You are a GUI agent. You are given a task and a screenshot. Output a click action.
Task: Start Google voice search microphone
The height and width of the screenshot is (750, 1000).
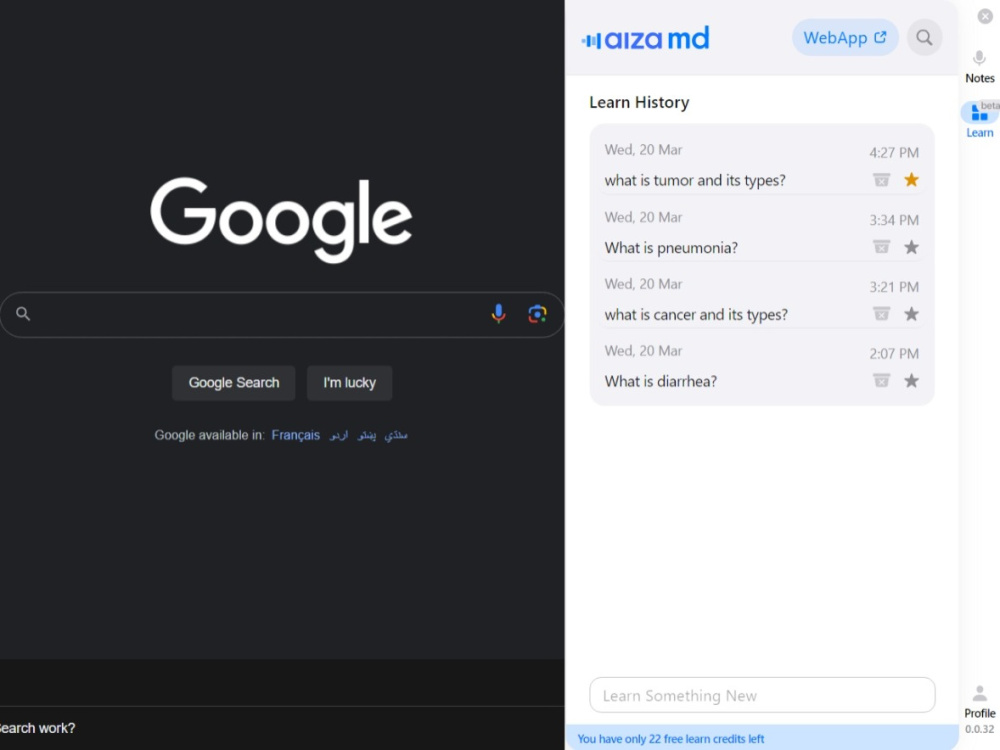tap(499, 314)
